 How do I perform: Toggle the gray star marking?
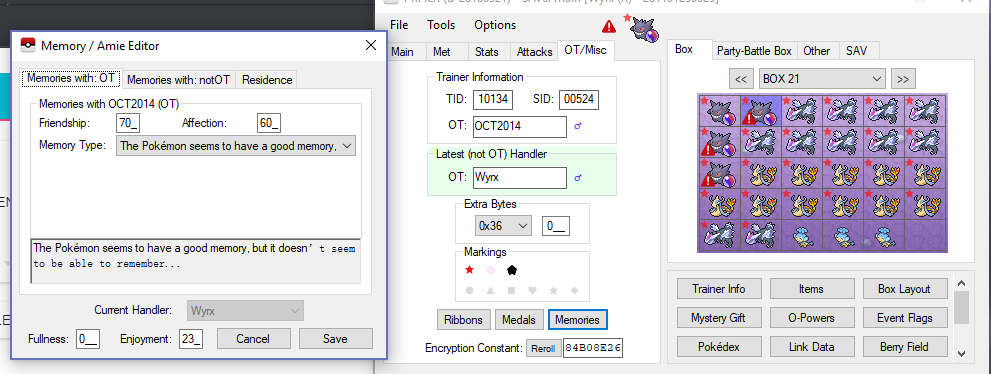[554, 291]
